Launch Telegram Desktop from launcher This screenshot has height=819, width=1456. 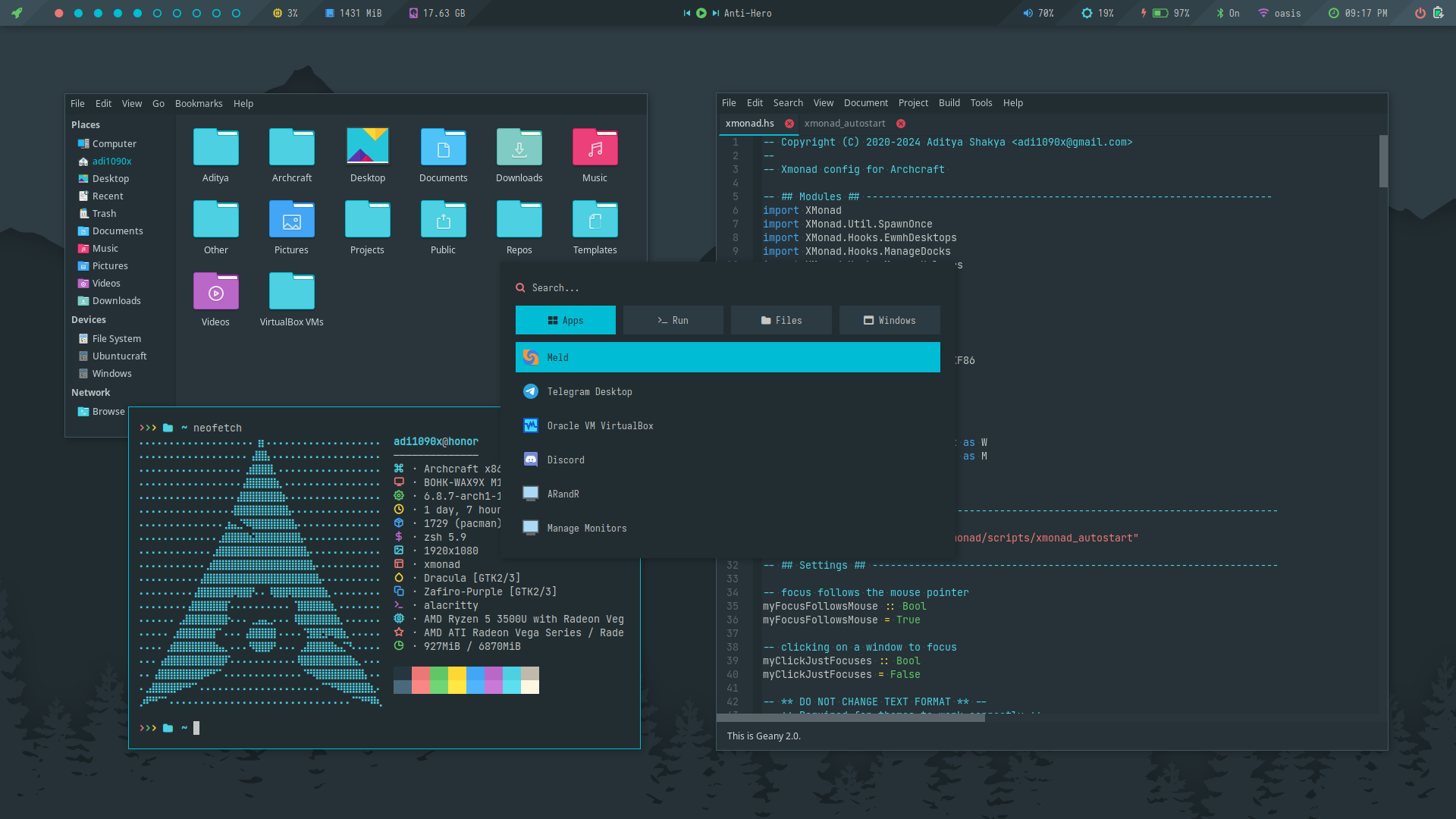589,392
